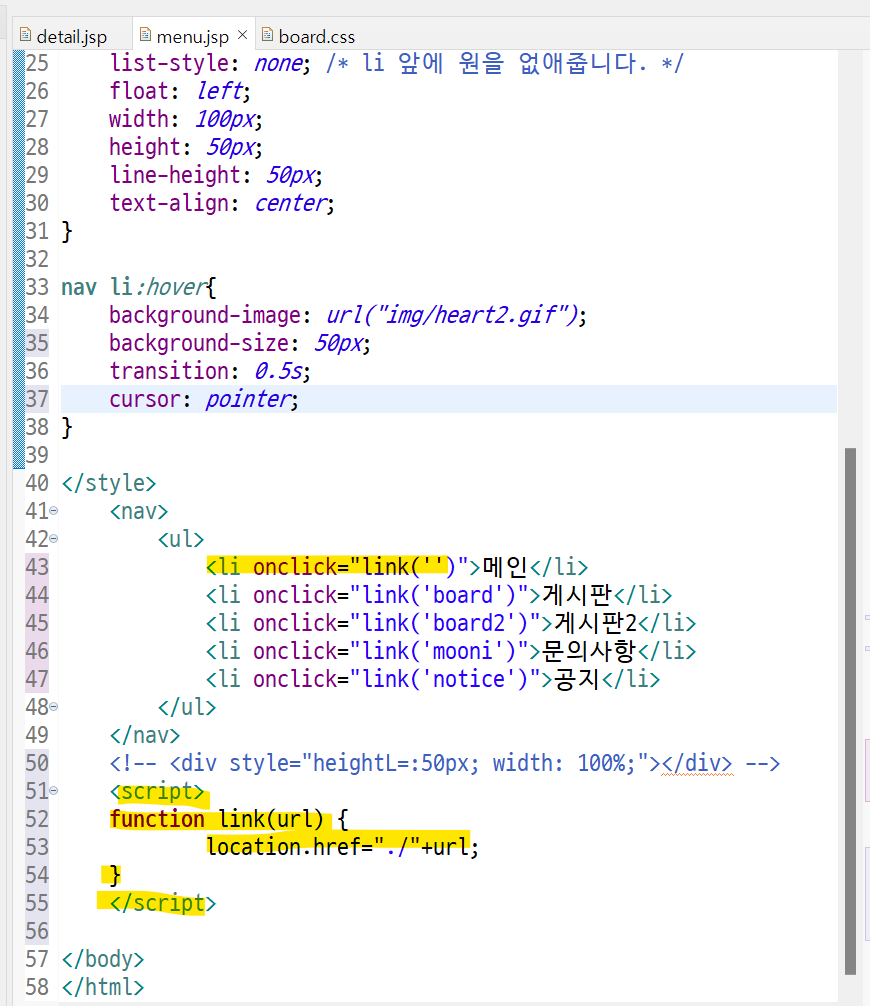
Task: Click the li line with link('board')
Action: click(439, 595)
